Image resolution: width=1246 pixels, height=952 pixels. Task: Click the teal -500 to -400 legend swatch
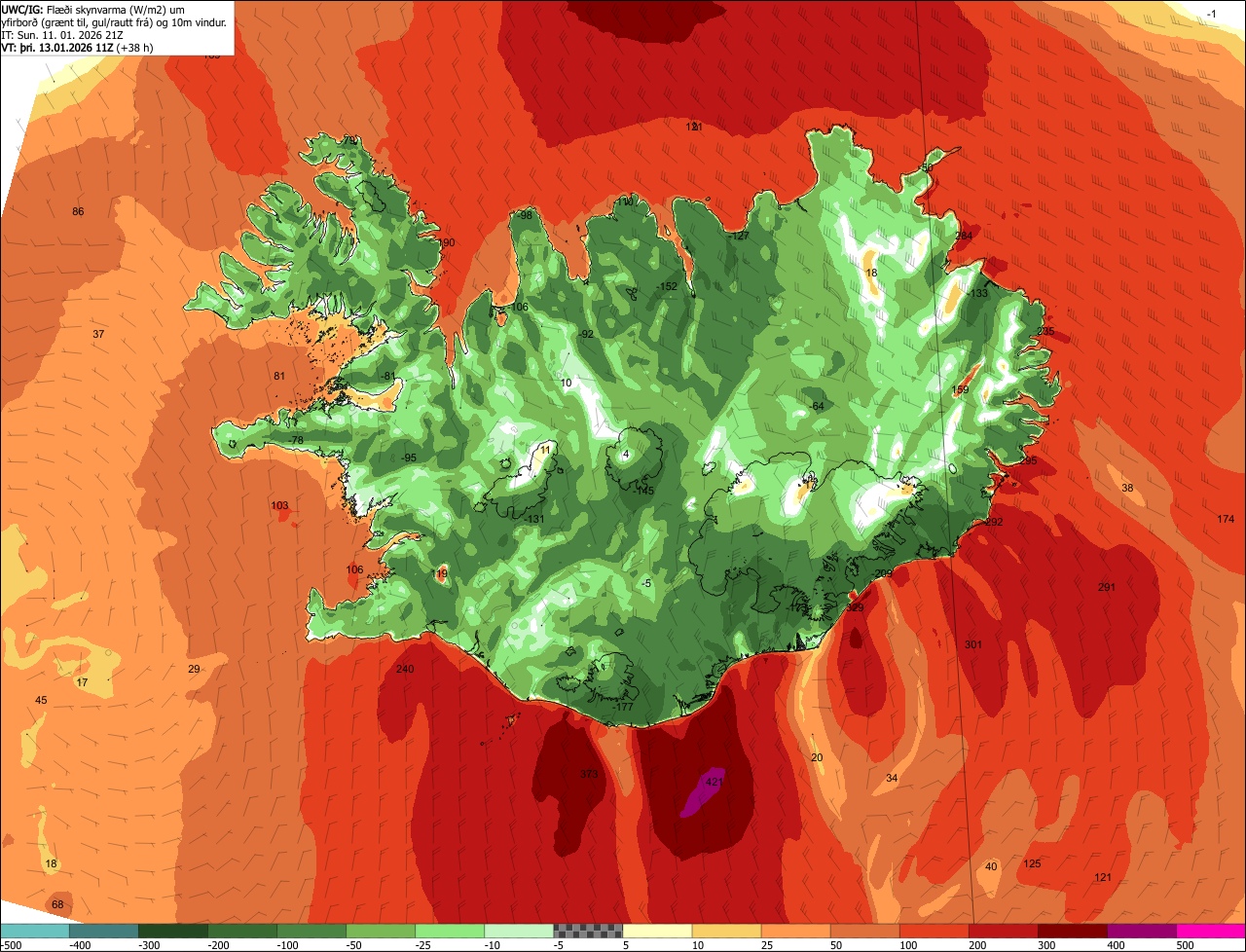34,931
